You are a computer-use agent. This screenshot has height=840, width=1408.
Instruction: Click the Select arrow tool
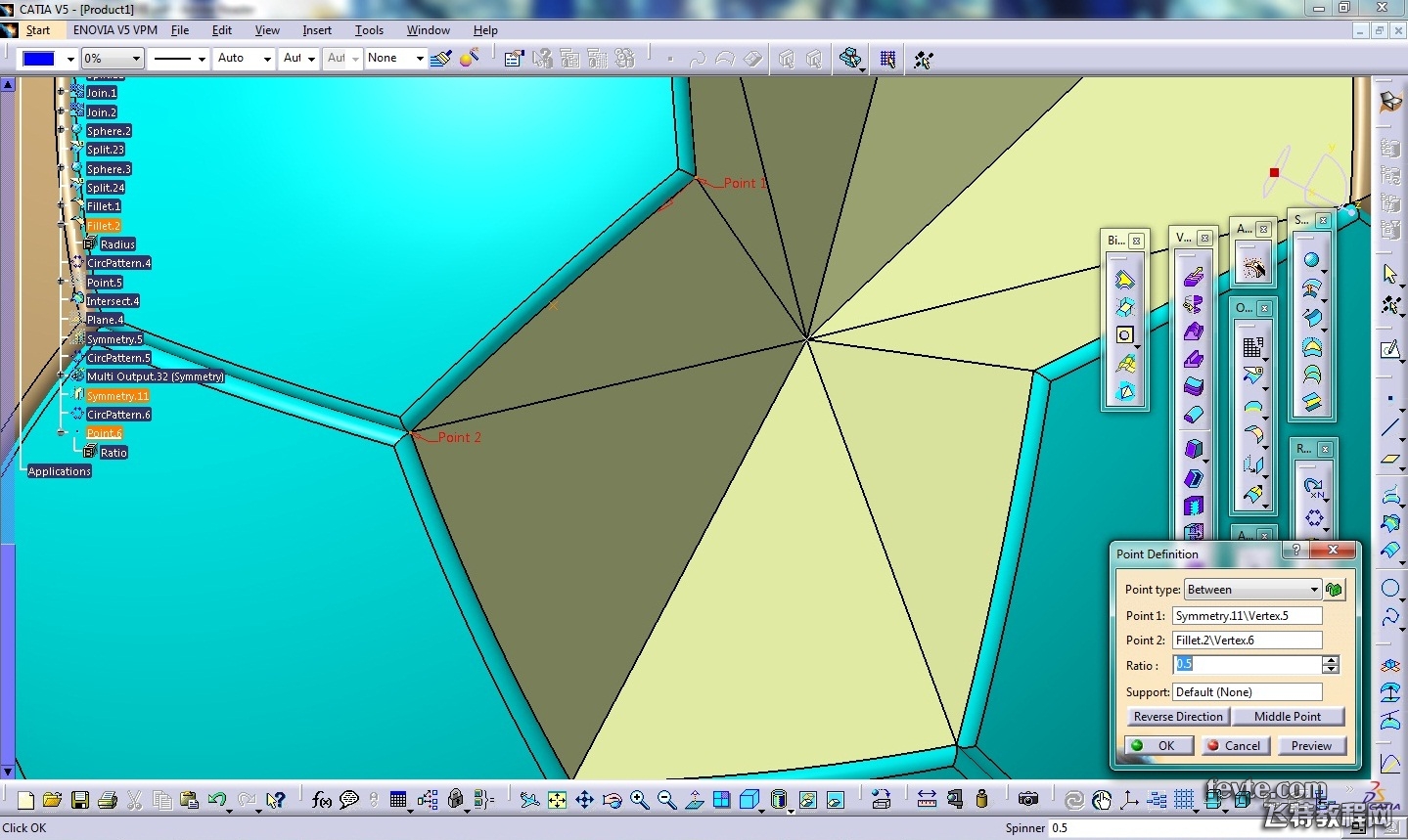[x=1389, y=274]
